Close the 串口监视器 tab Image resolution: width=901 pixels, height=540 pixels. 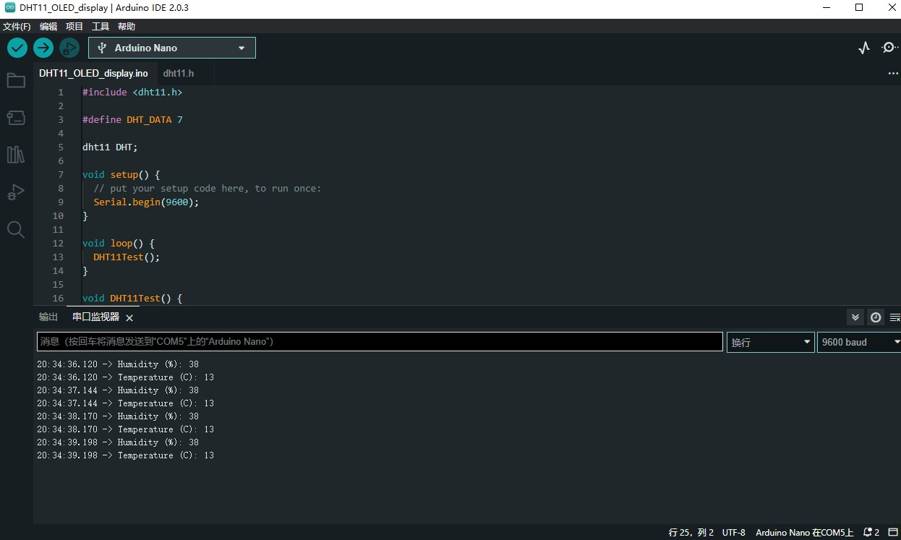point(130,318)
